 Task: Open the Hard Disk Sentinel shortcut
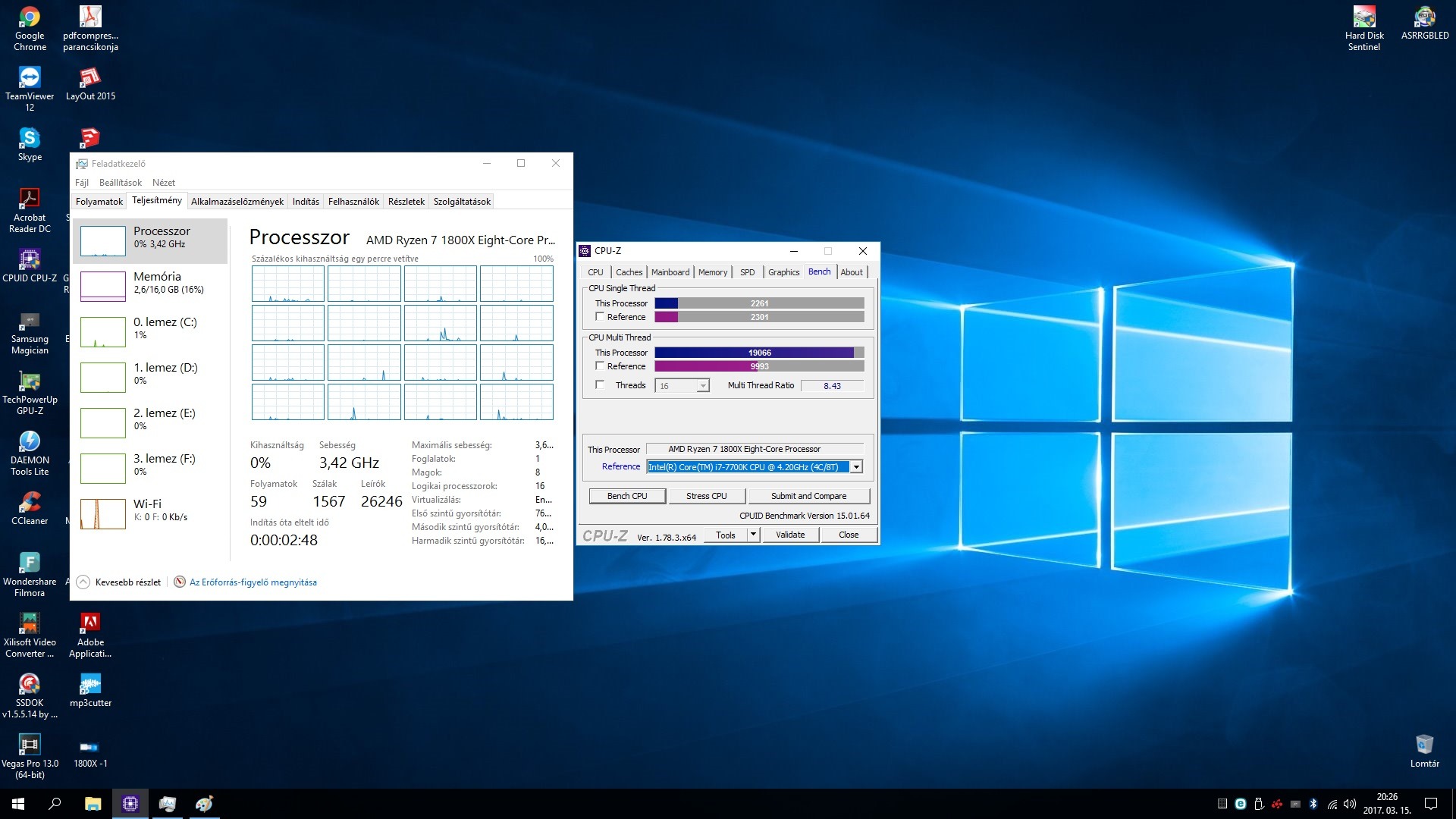tap(1364, 28)
